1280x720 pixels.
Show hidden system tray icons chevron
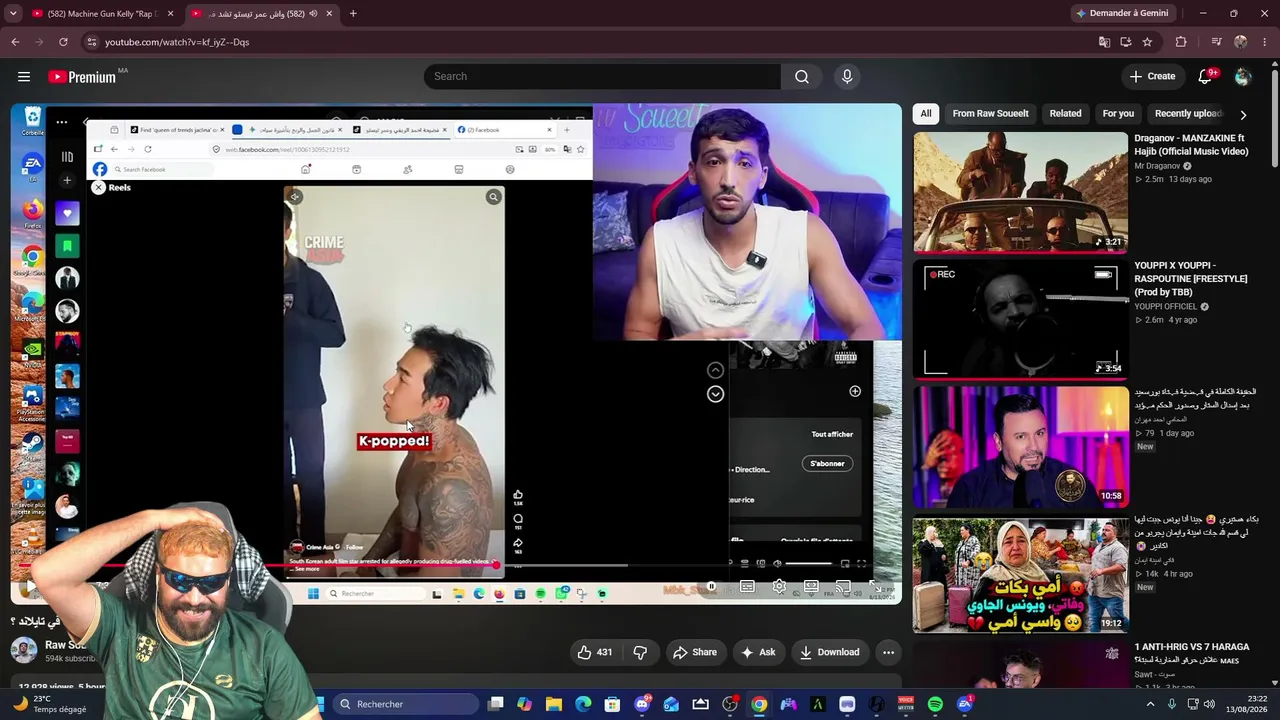click(1150, 704)
